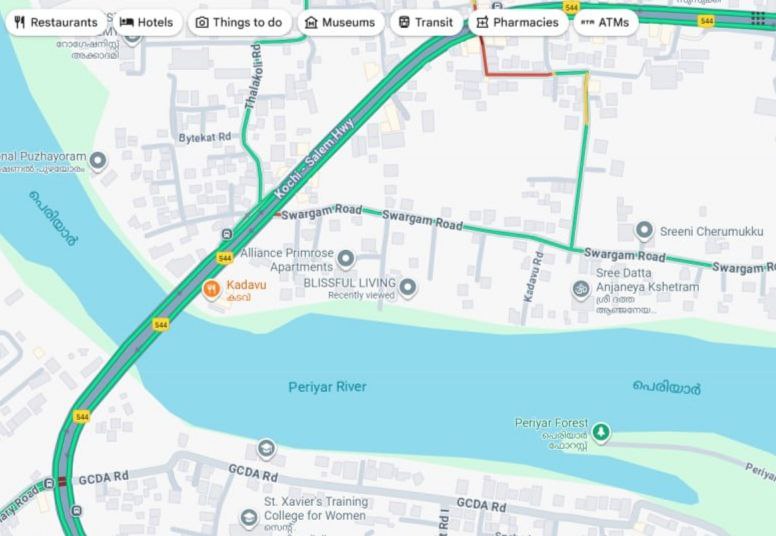Filter map by Restaurants chip

(56, 22)
